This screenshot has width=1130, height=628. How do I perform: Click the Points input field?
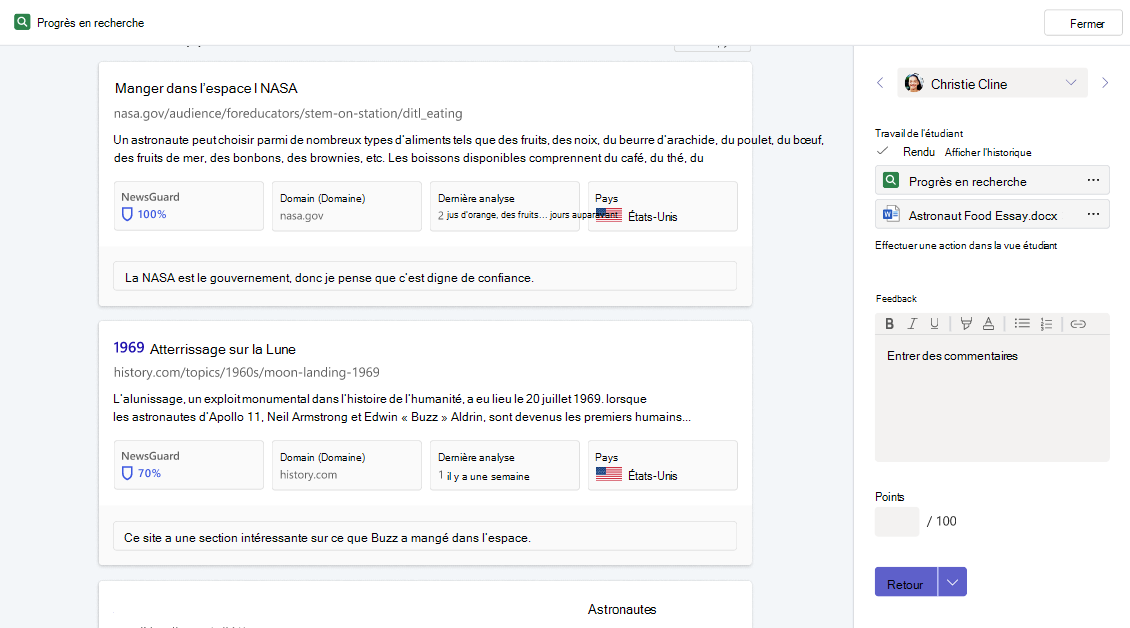[897, 521]
